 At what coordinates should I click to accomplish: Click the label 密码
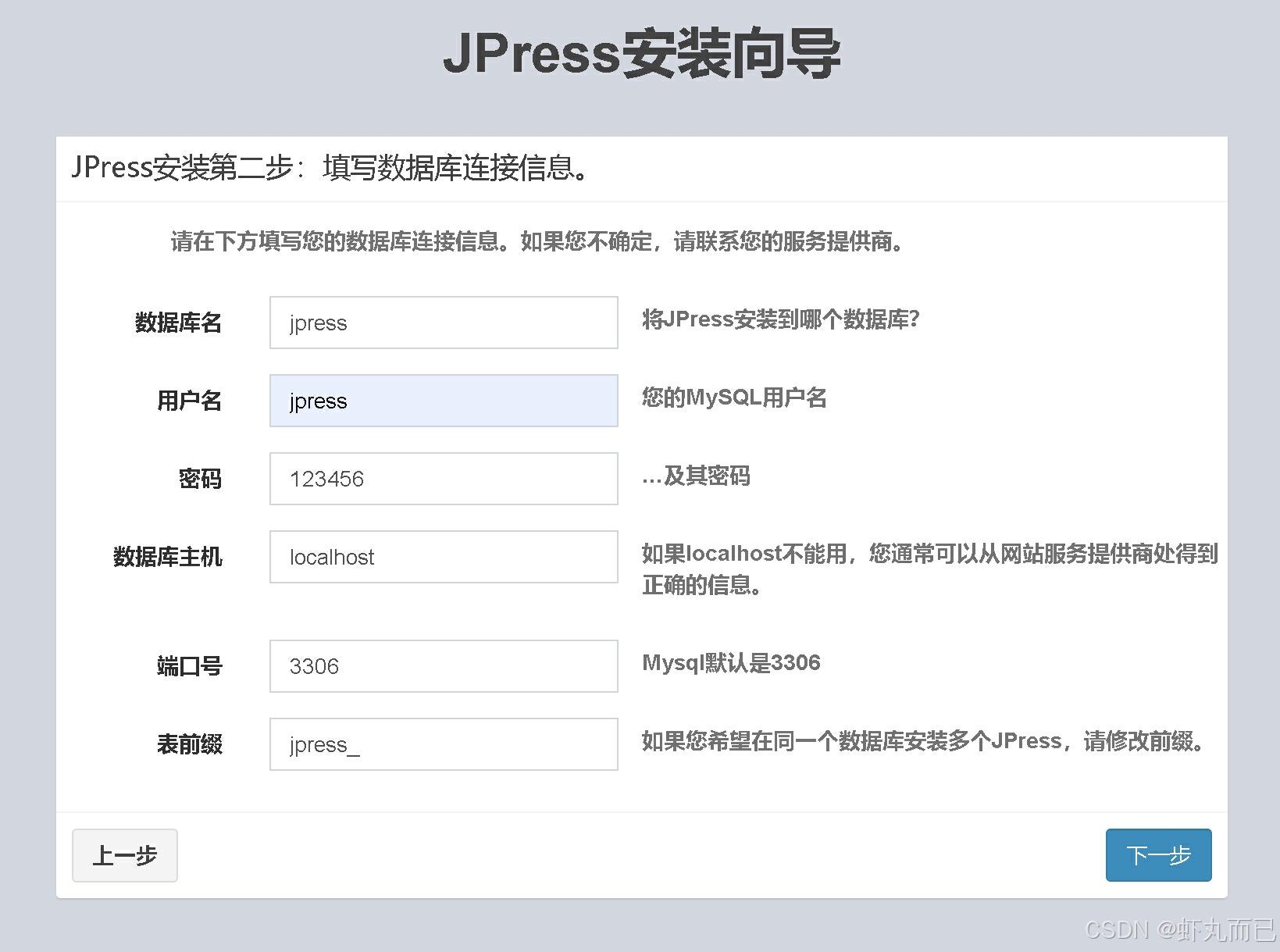click(200, 479)
